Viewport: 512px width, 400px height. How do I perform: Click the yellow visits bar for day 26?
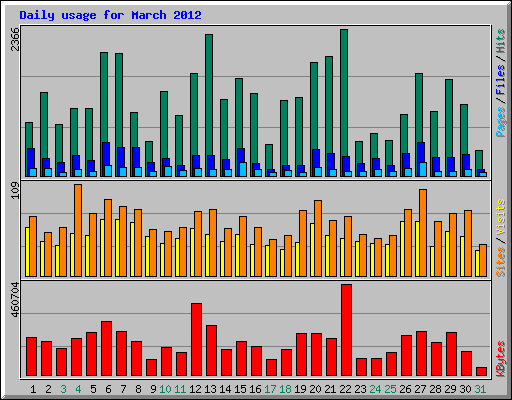402,249
